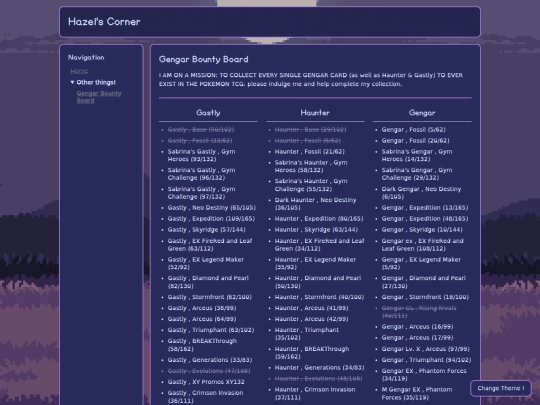Click Sabrina's Gastly, Gym Challenge (96/132)
This screenshot has height=405, width=540.
click(x=201, y=174)
